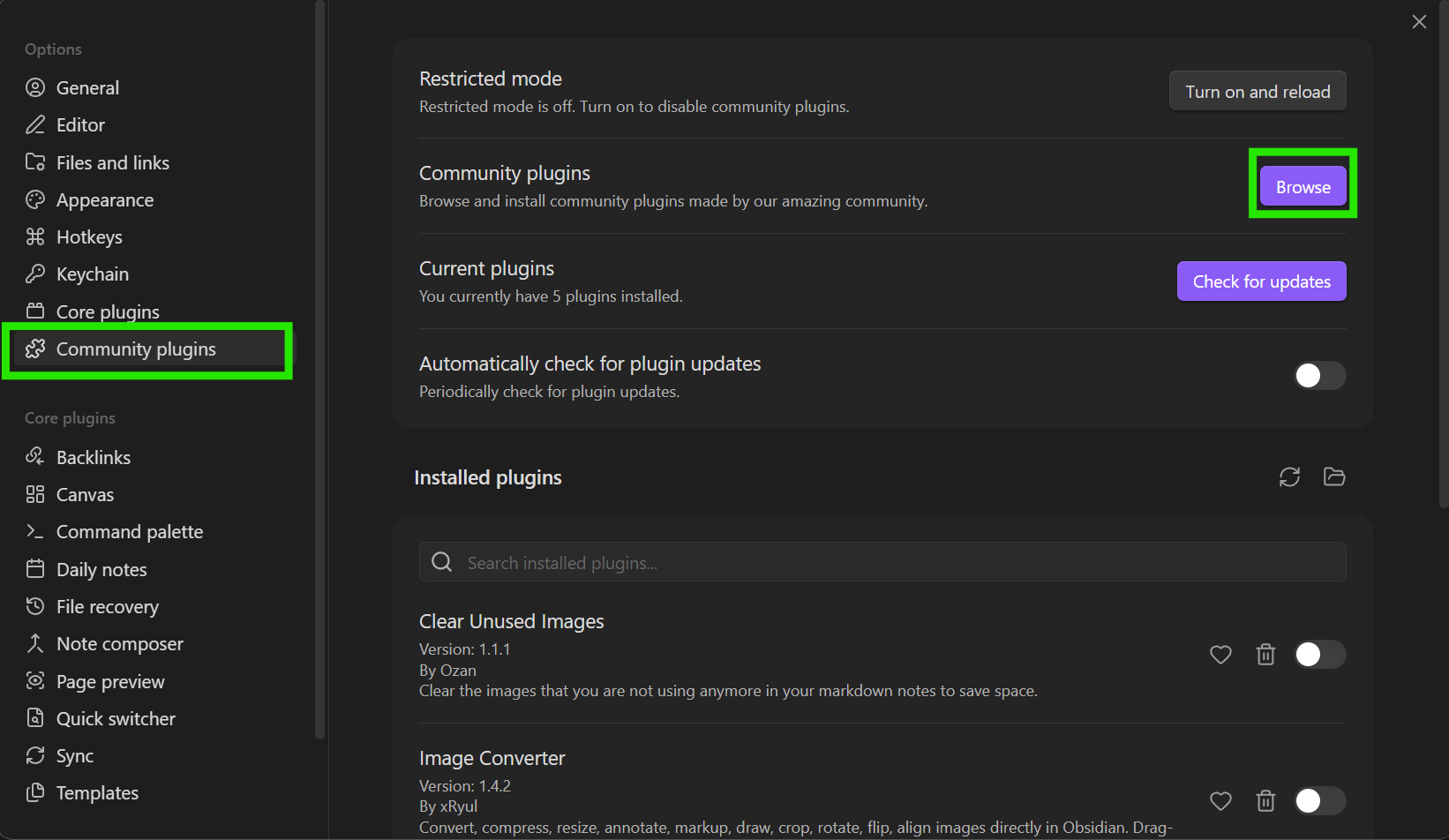The height and width of the screenshot is (840, 1449).
Task: Uninstall Image Converter via trash icon
Action: 1265,801
